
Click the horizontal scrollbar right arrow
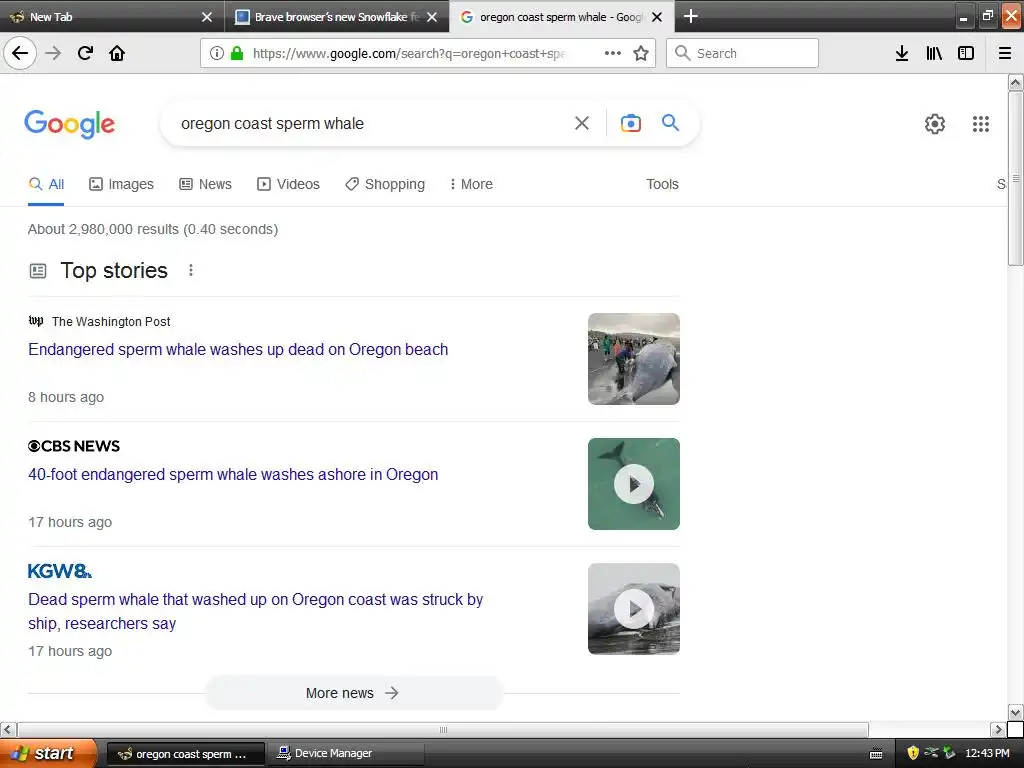pyautogui.click(x=998, y=729)
